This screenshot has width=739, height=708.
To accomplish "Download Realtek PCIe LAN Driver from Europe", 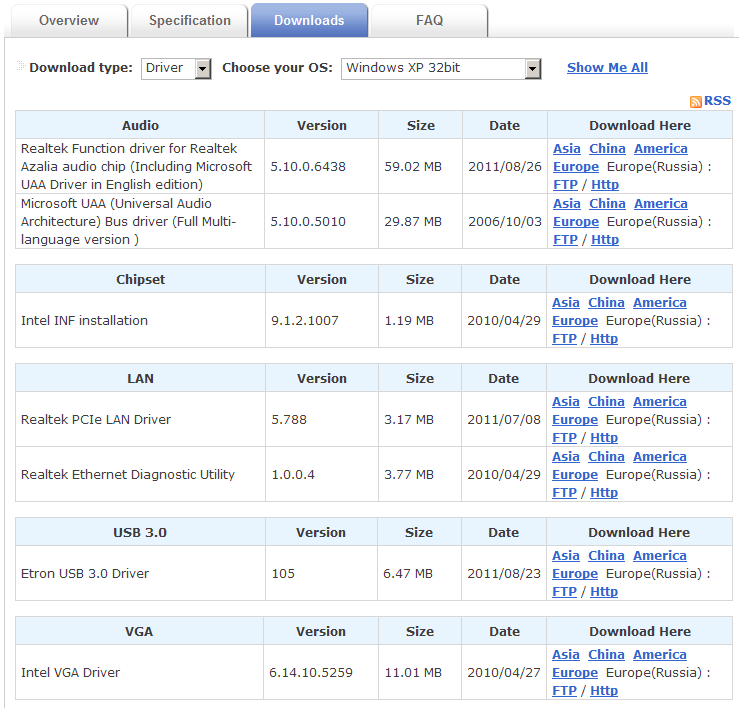I will tap(575, 420).
